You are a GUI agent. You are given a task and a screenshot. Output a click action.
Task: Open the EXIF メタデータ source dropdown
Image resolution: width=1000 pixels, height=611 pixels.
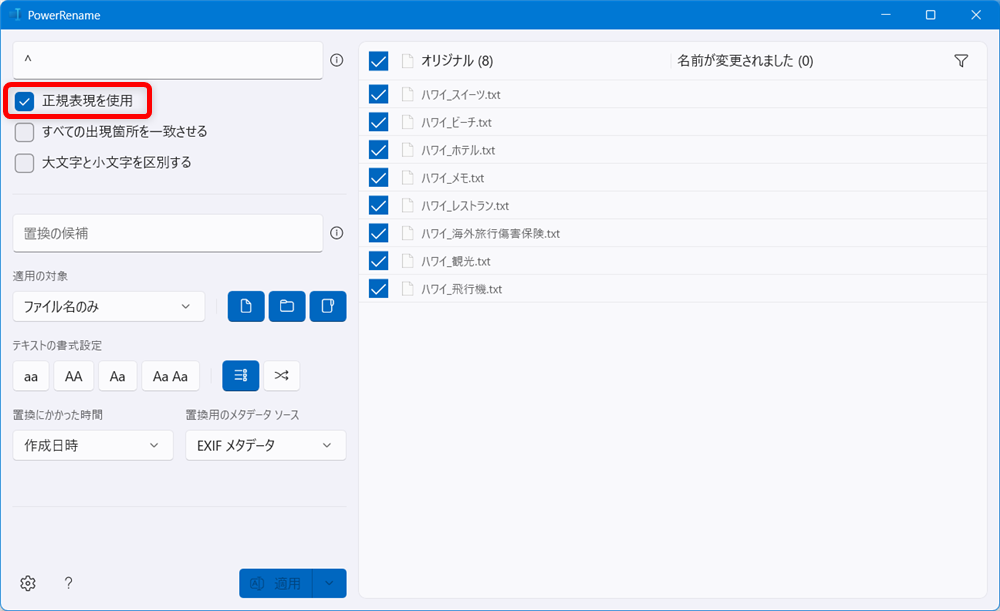point(265,445)
